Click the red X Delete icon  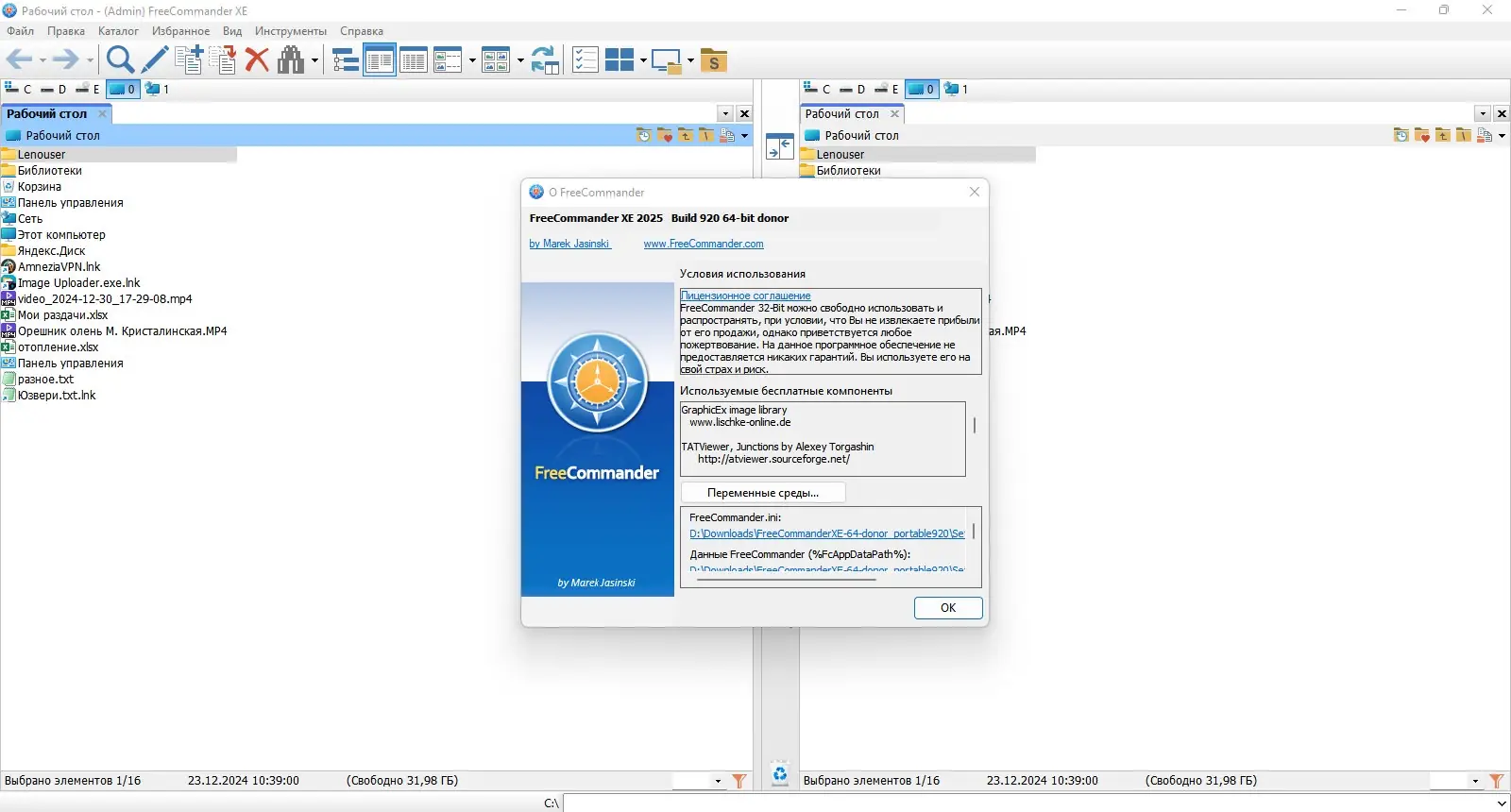tap(257, 60)
